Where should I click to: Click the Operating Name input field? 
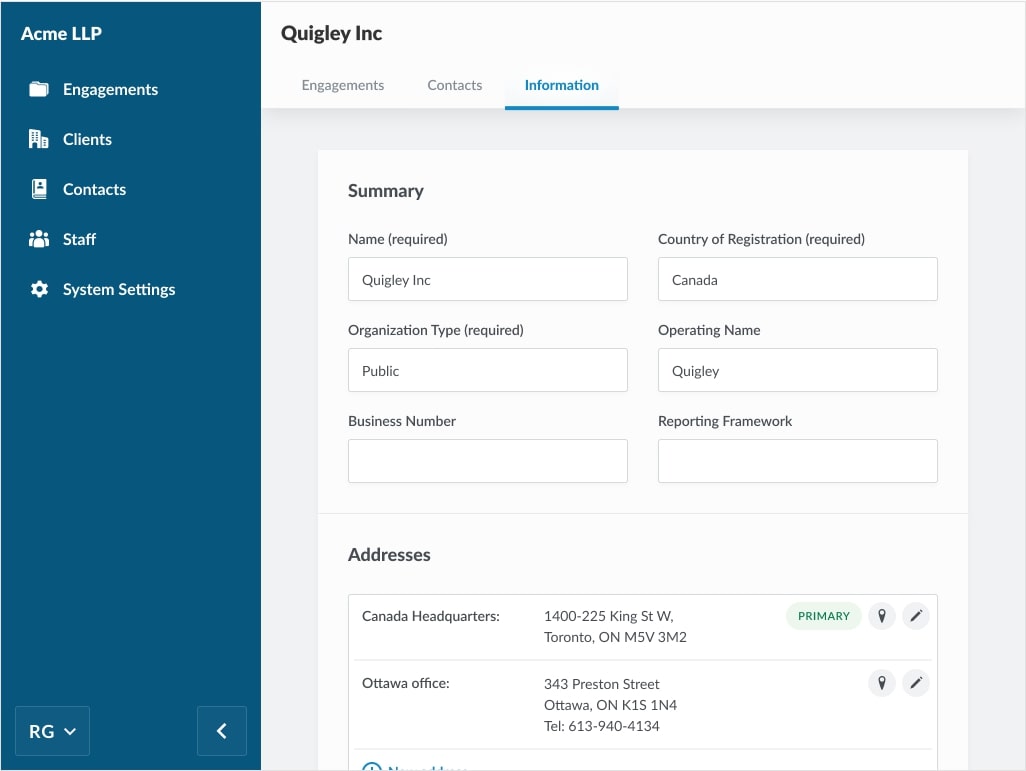coord(797,371)
